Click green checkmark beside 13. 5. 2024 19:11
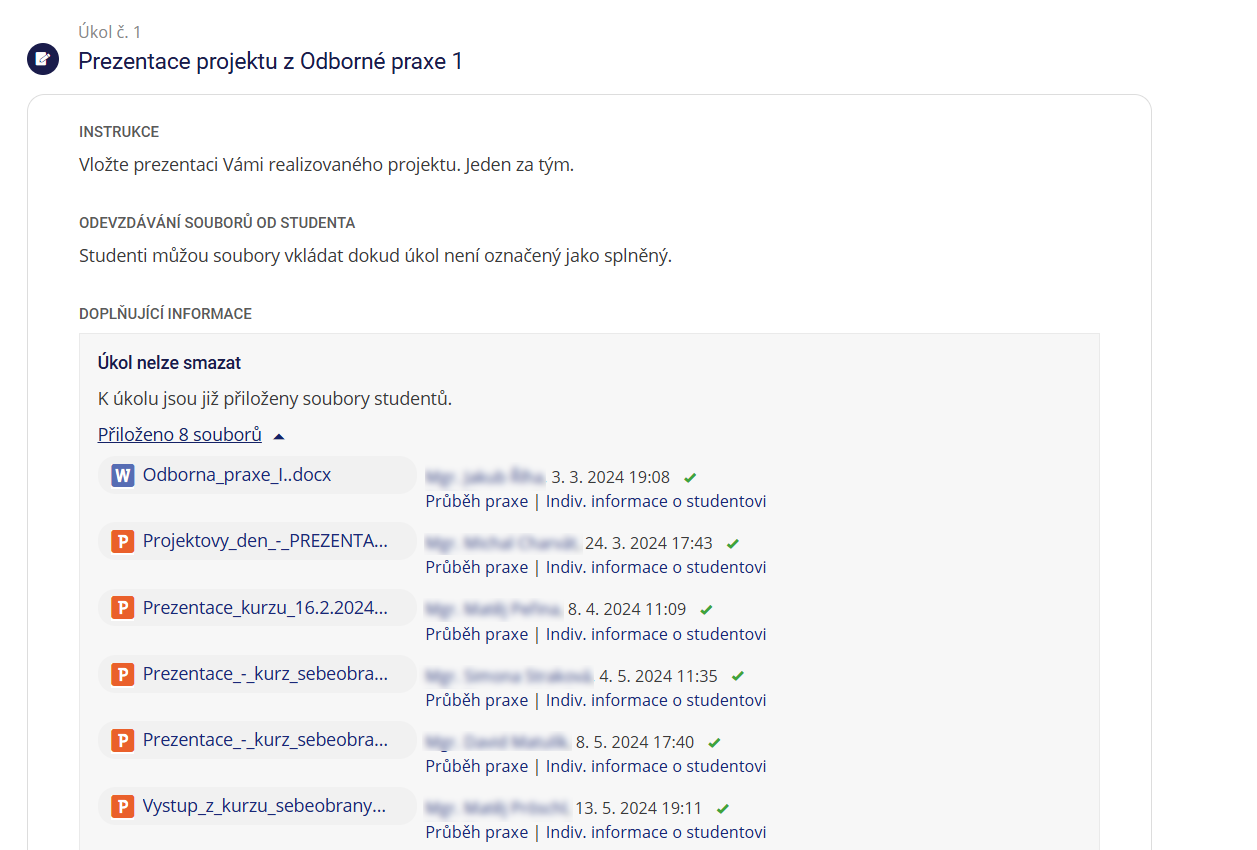Screen dimensions: 1257x850 pos(723,808)
